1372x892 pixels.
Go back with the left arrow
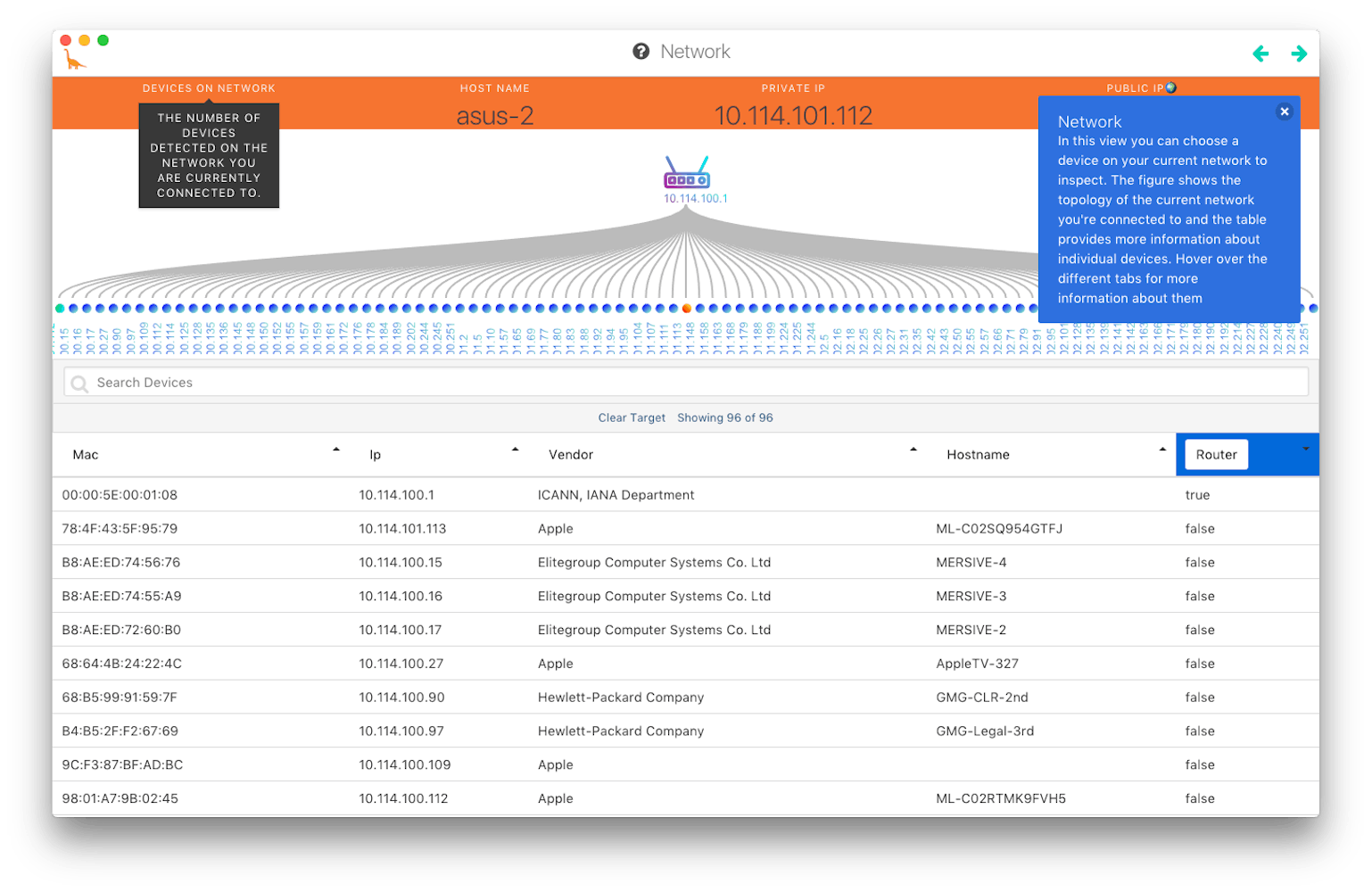pyautogui.click(x=1260, y=54)
